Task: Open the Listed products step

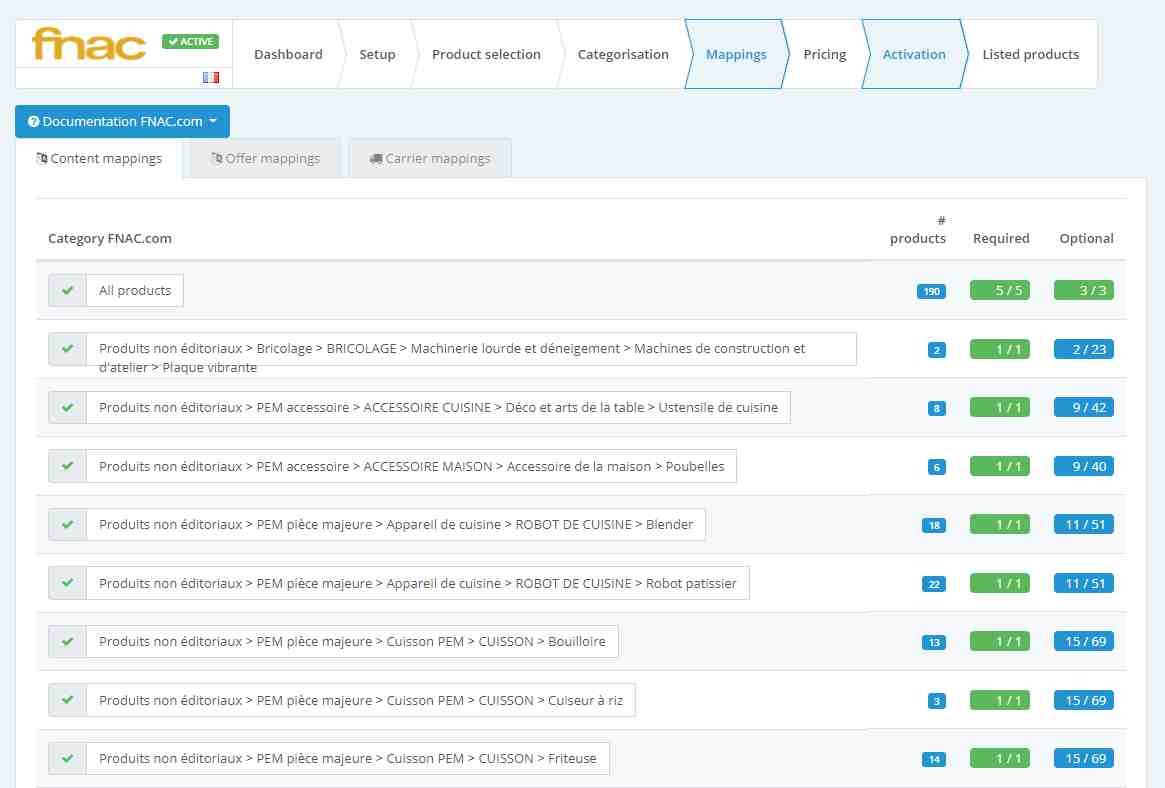Action: [1031, 54]
